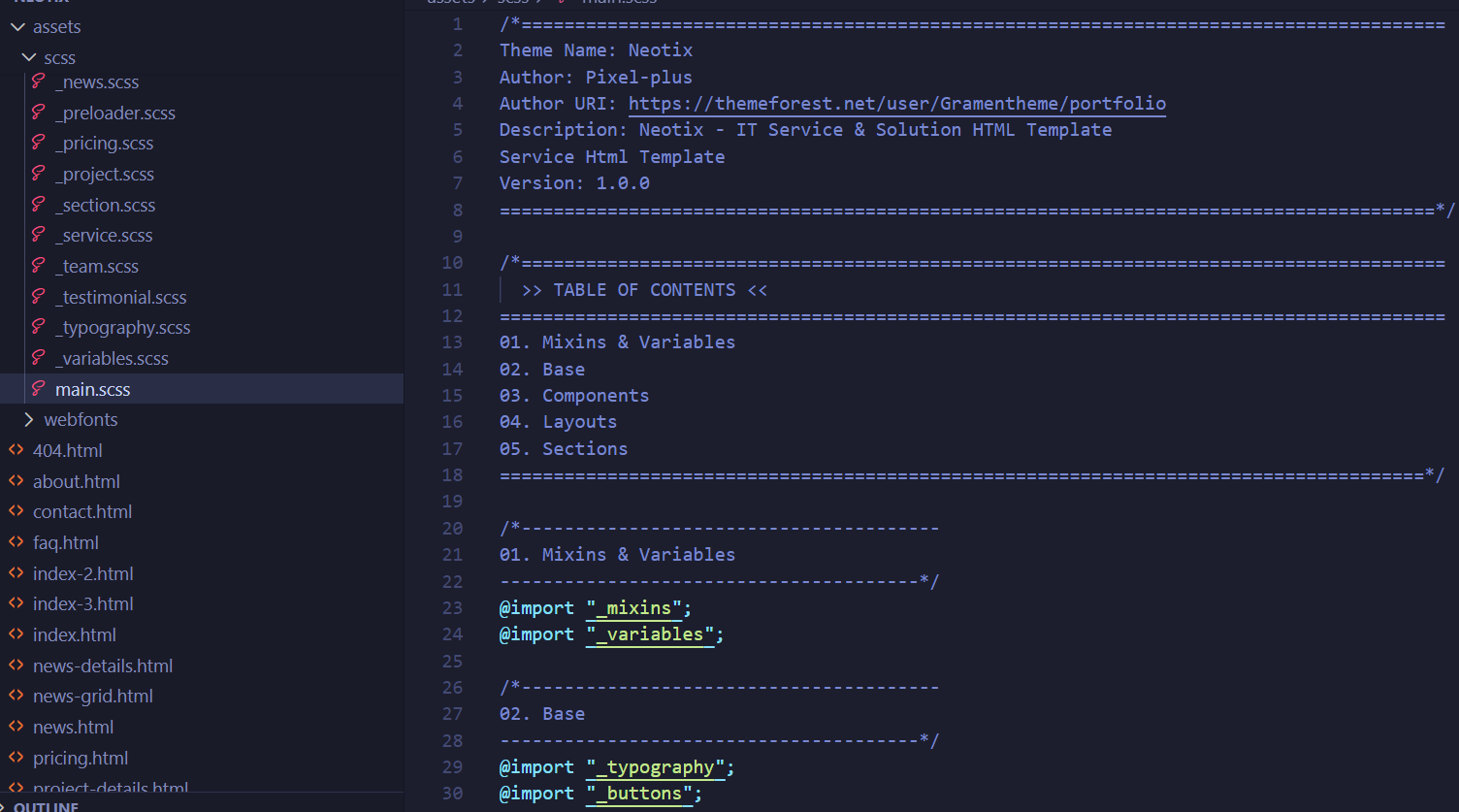This screenshot has width=1459, height=812.
Task: Collapse the assets folder chevron
Action: pos(17,27)
